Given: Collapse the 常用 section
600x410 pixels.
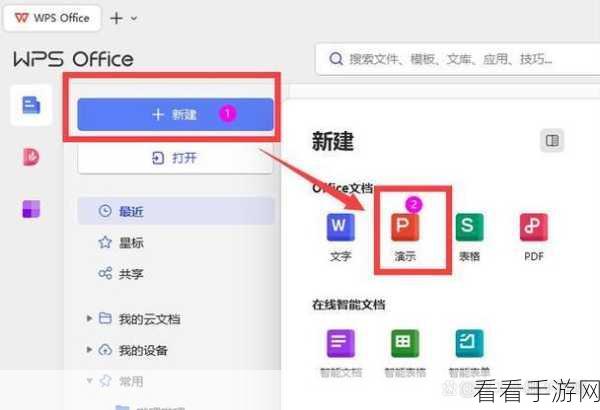Looking at the screenshot, I should (x=89, y=381).
